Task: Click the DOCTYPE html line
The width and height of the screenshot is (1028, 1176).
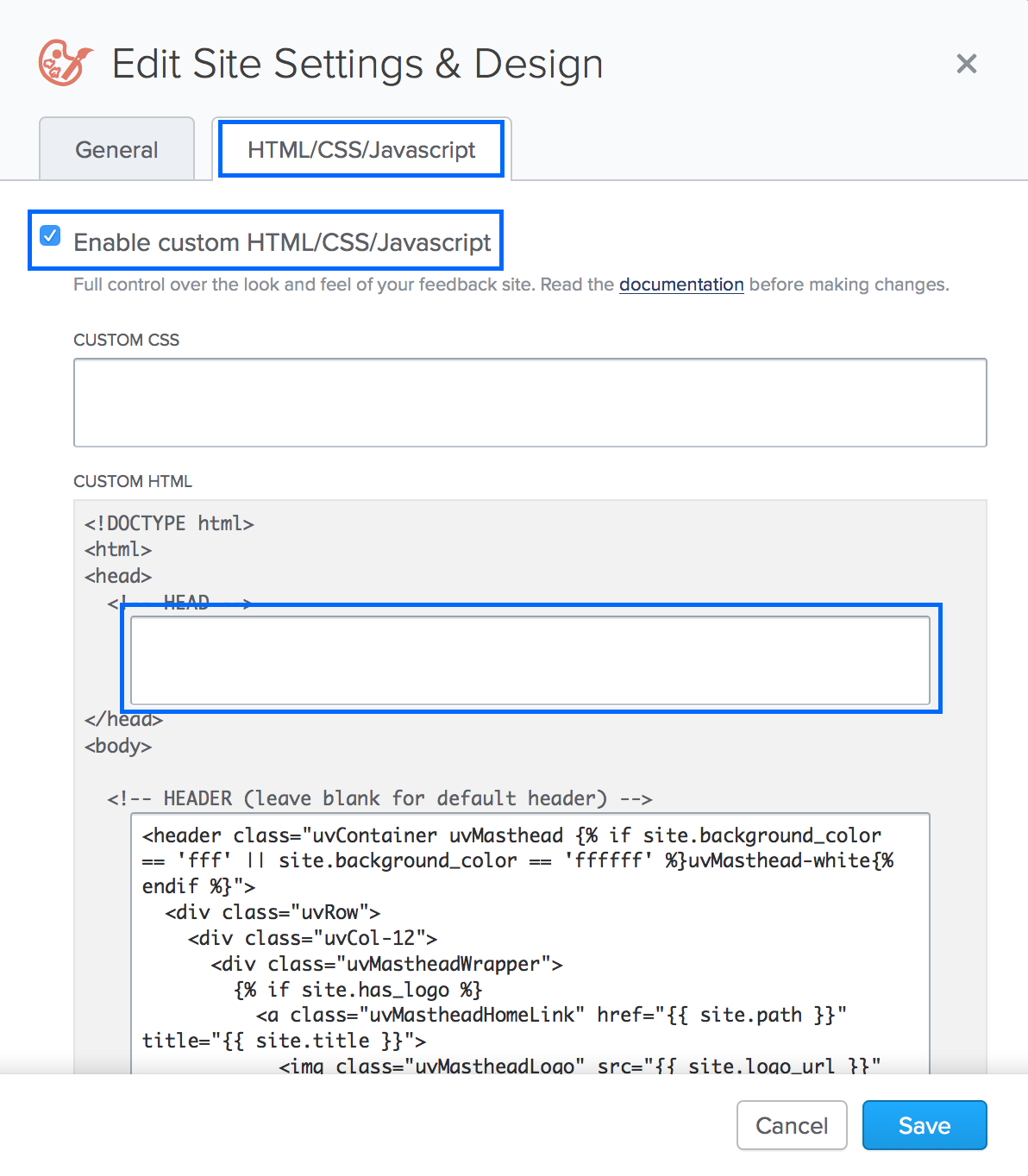Action: (x=169, y=523)
